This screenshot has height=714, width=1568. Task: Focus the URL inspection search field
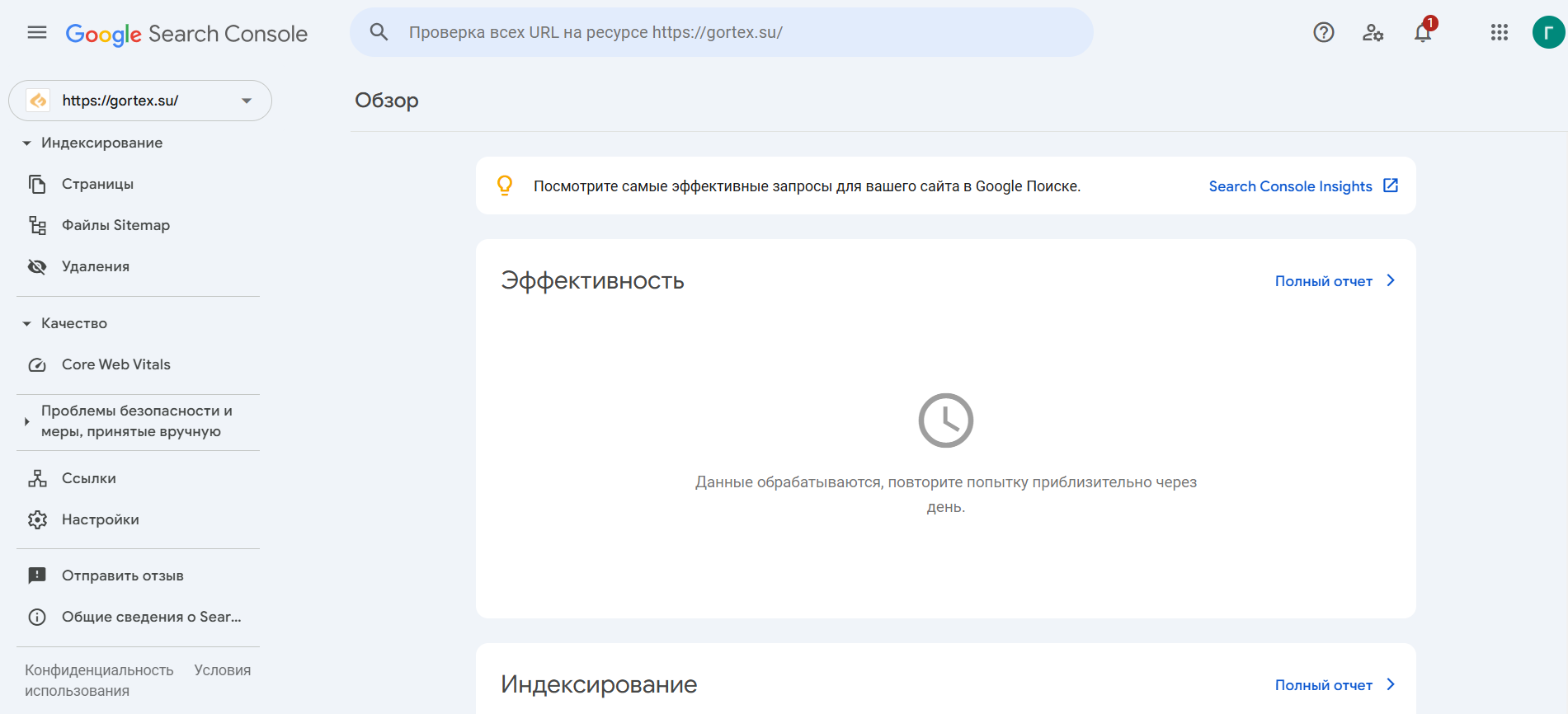pyautogui.click(x=722, y=32)
